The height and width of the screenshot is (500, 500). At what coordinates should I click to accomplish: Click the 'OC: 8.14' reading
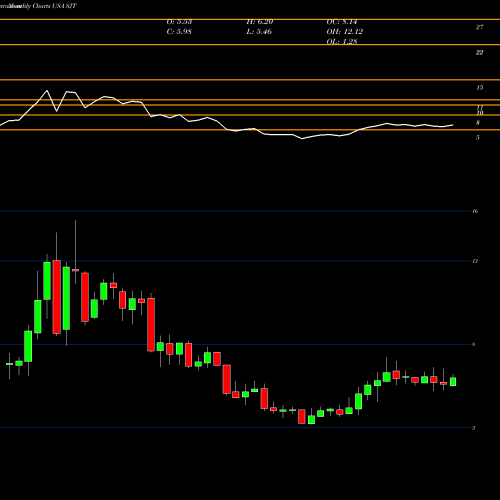[x=342, y=22]
